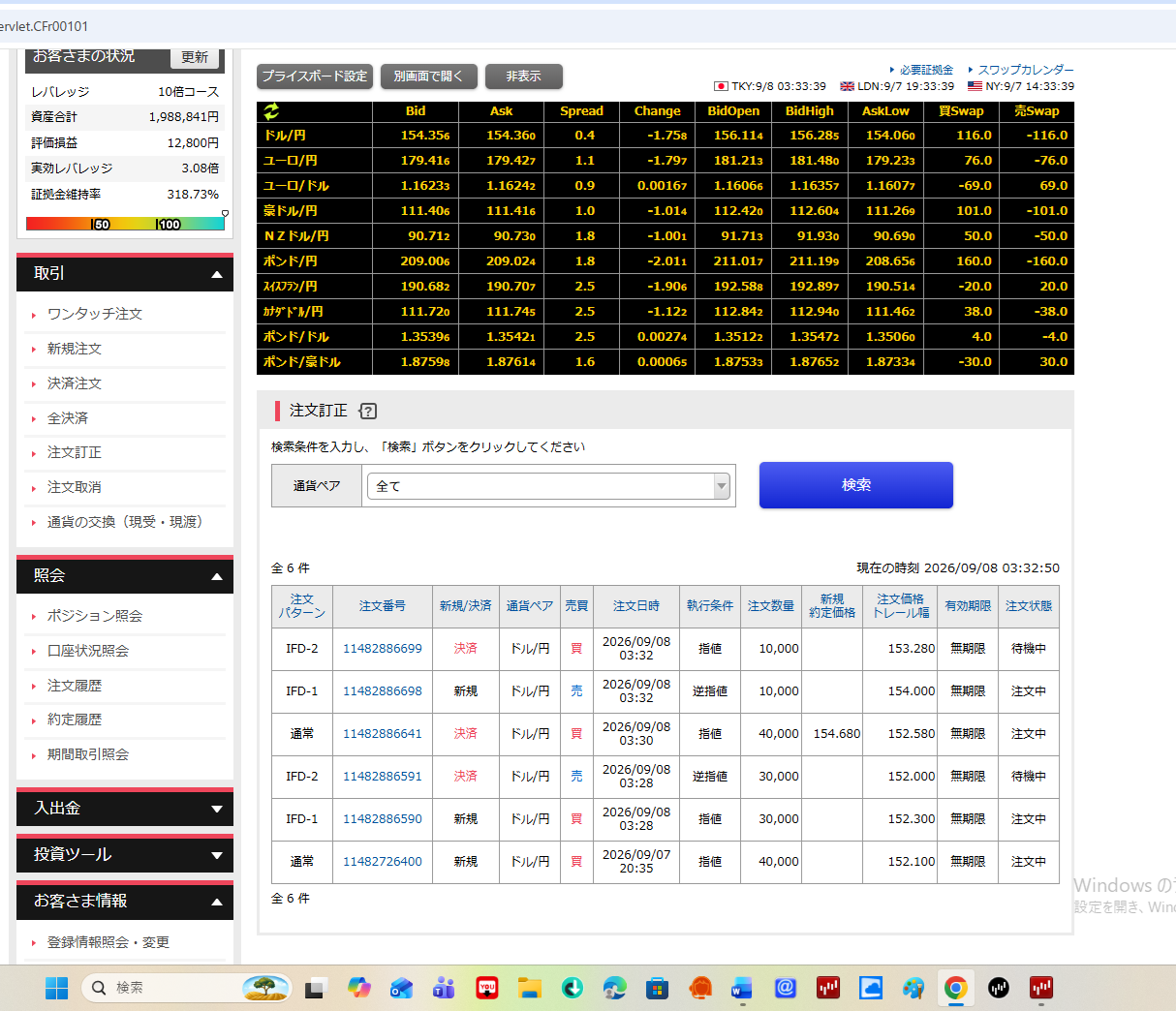The image size is (1176, 1011).
Task: Open ワンタッチ注文 in the sidebar
Action: point(95,314)
